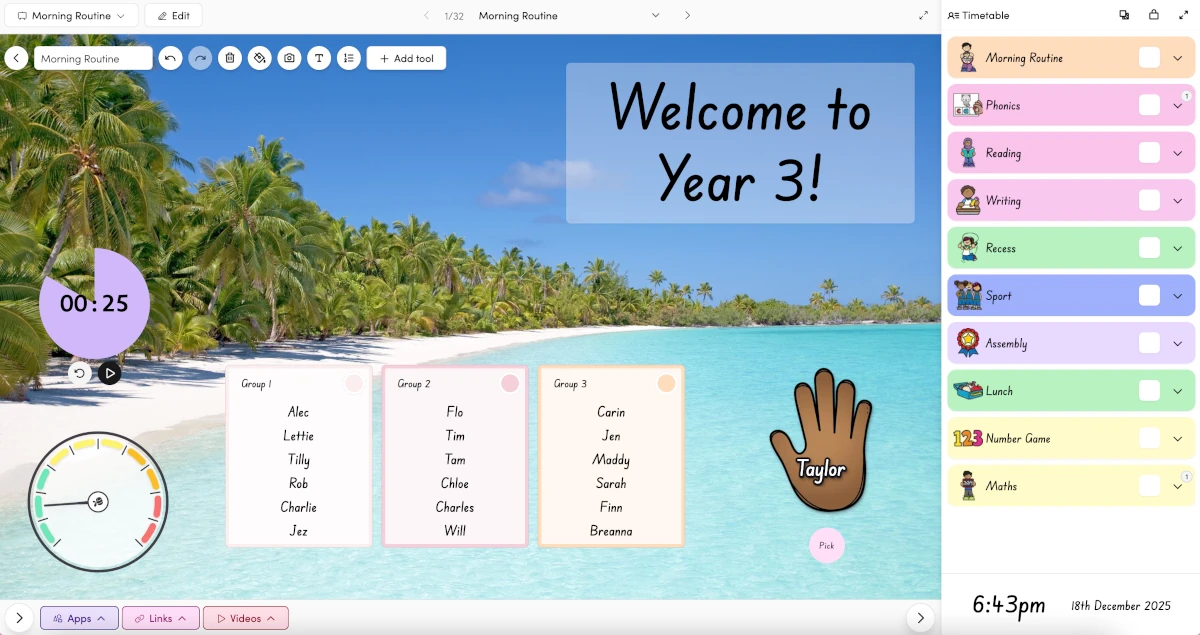Screen dimensions: 1200x635
Task: Click the color circle on the Group 2 card
Action: 510,382
